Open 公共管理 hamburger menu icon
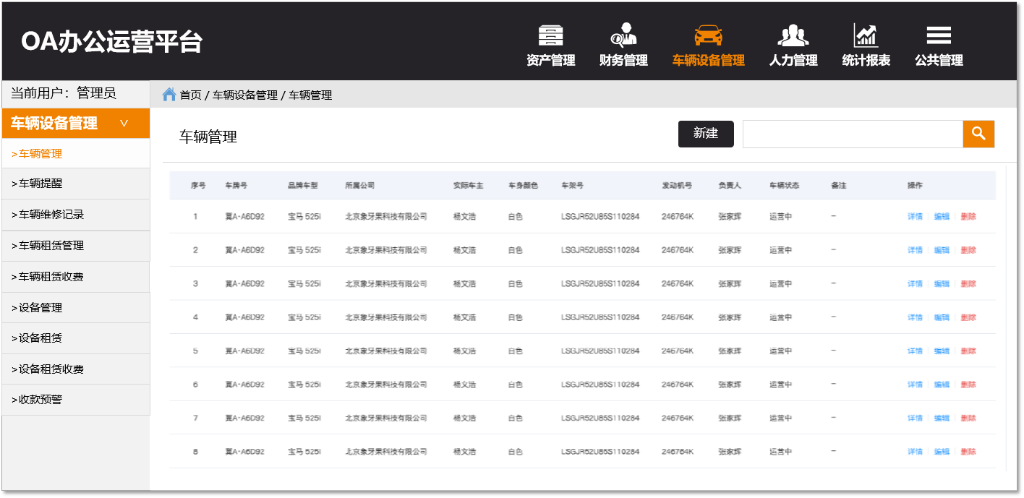The image size is (1024, 498). [x=938, y=36]
